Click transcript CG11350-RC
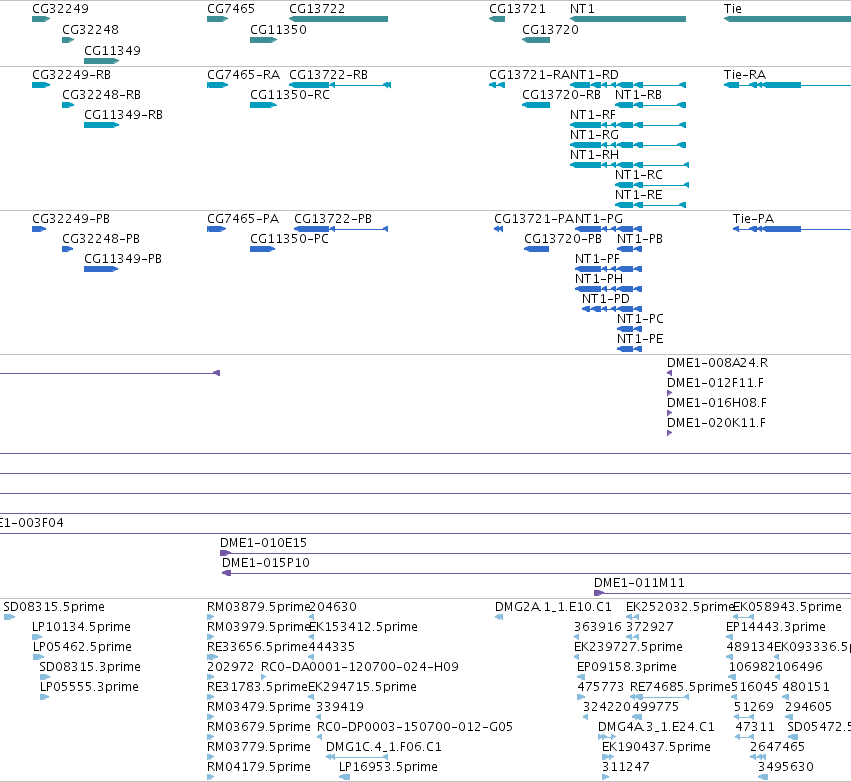The height and width of the screenshot is (782, 851). pos(290,95)
